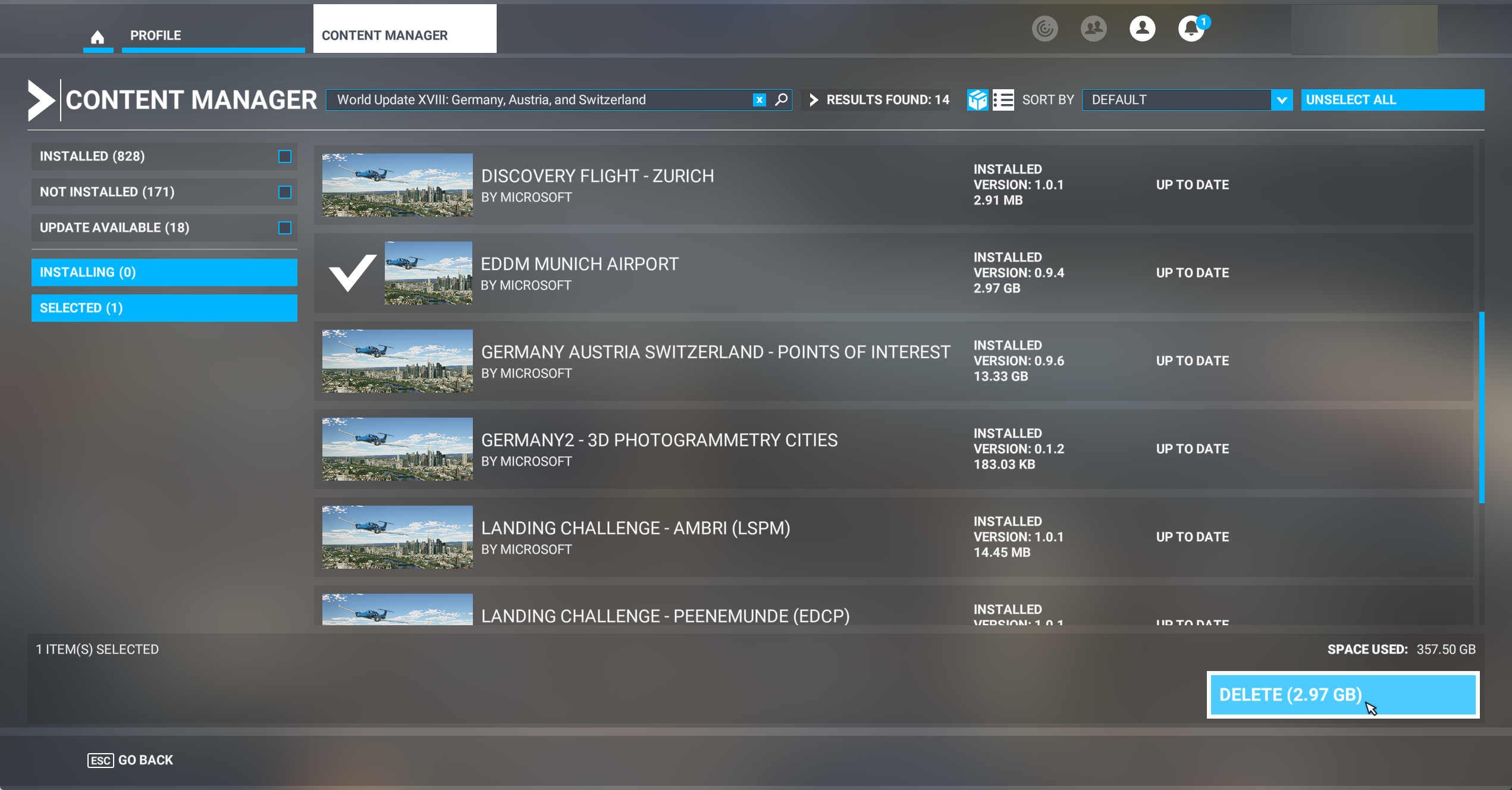Click 'GERMANY2 - 3D PHOTOGRAMMETRY CITIES' title
This screenshot has height=790, width=1512.
tap(659, 440)
